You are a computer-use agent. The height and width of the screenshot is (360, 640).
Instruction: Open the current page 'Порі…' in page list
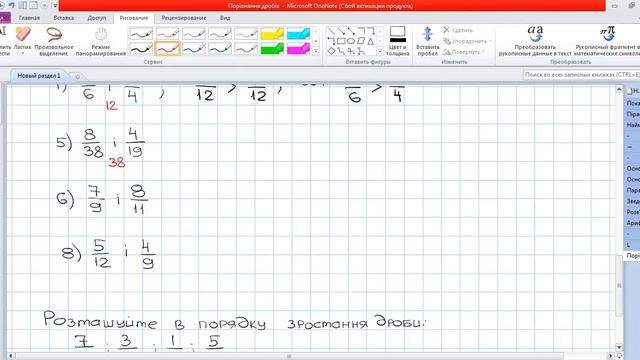click(633, 256)
